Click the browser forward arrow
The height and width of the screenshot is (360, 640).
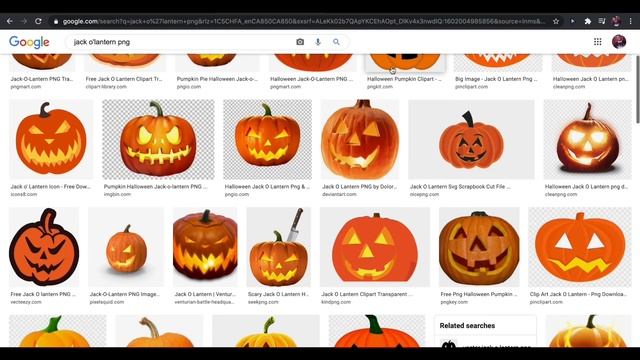[24, 21]
